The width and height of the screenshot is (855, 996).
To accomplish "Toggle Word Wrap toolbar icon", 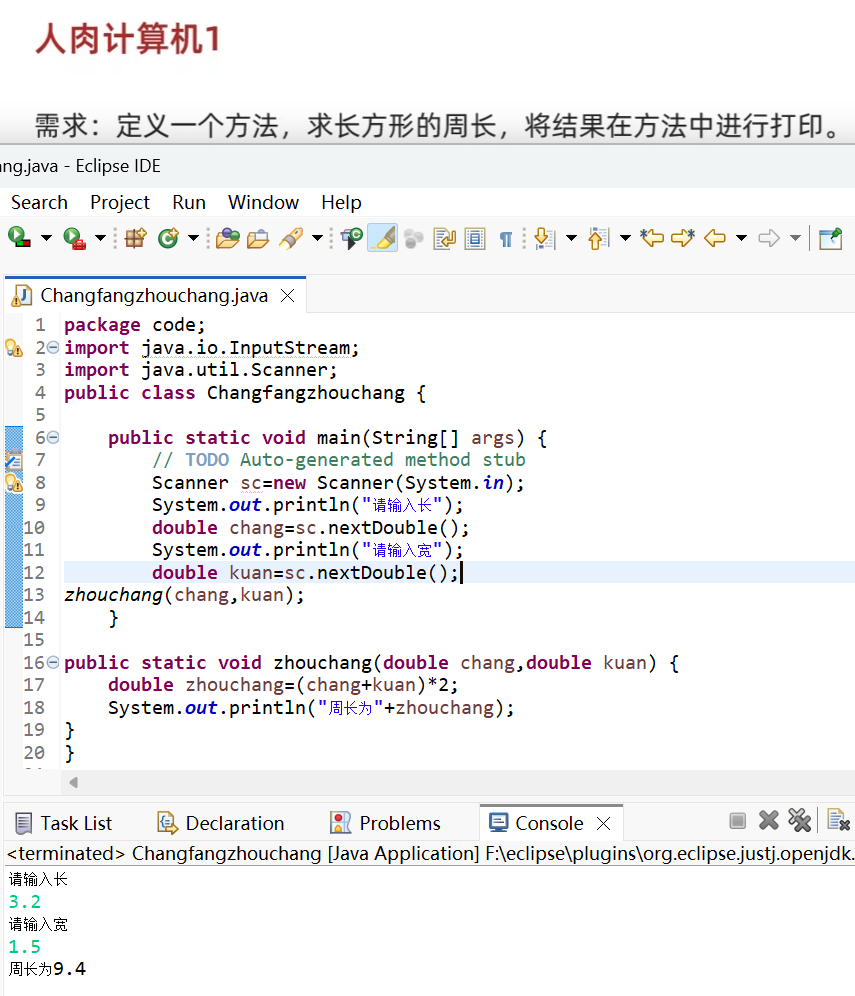I will 444,238.
